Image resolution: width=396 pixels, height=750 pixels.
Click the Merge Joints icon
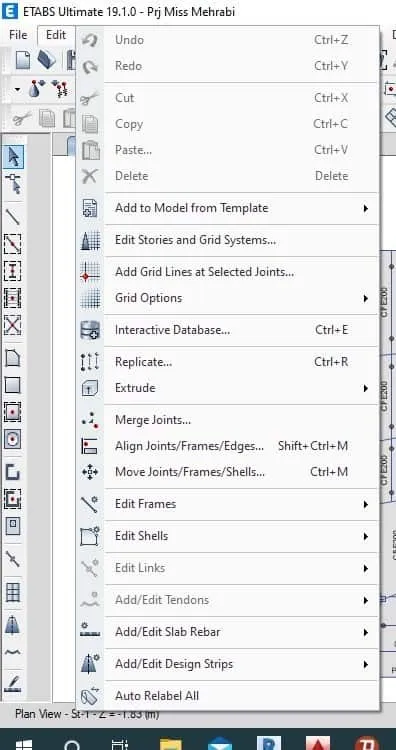click(90, 420)
